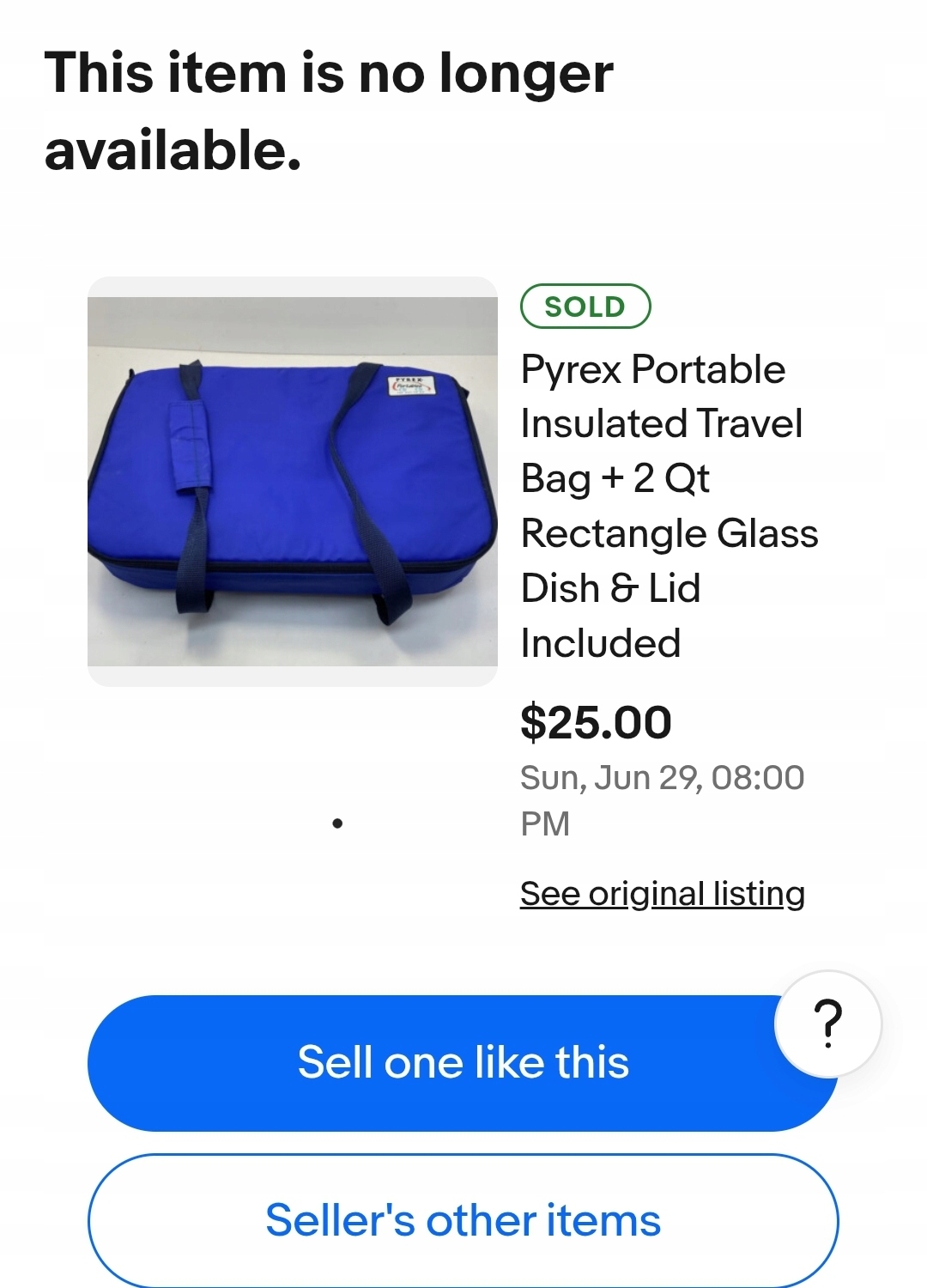The height and width of the screenshot is (1288, 927).
Task: Click 'Dish & Lid' in the title
Action: click(x=610, y=589)
